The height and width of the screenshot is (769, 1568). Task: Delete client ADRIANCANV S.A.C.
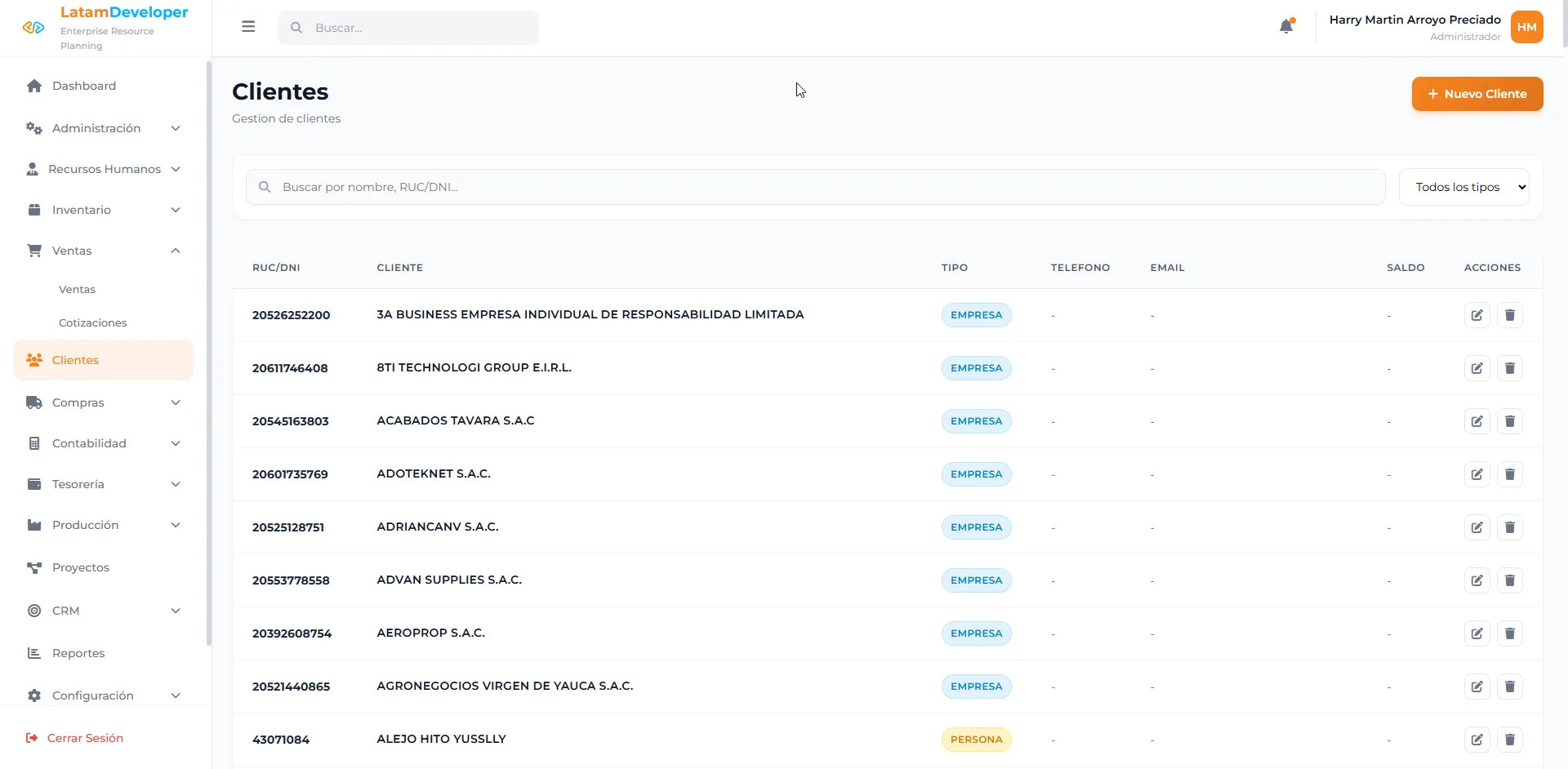pos(1510,527)
